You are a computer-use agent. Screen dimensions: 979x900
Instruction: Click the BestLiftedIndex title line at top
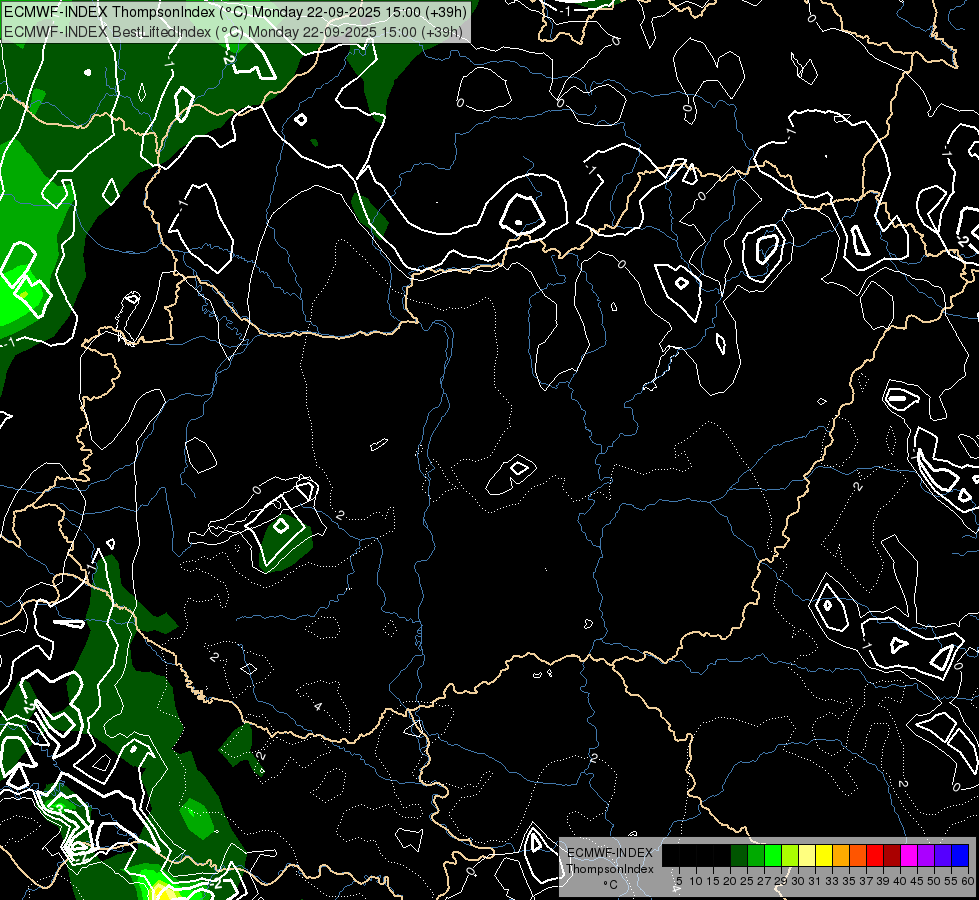(x=233, y=31)
